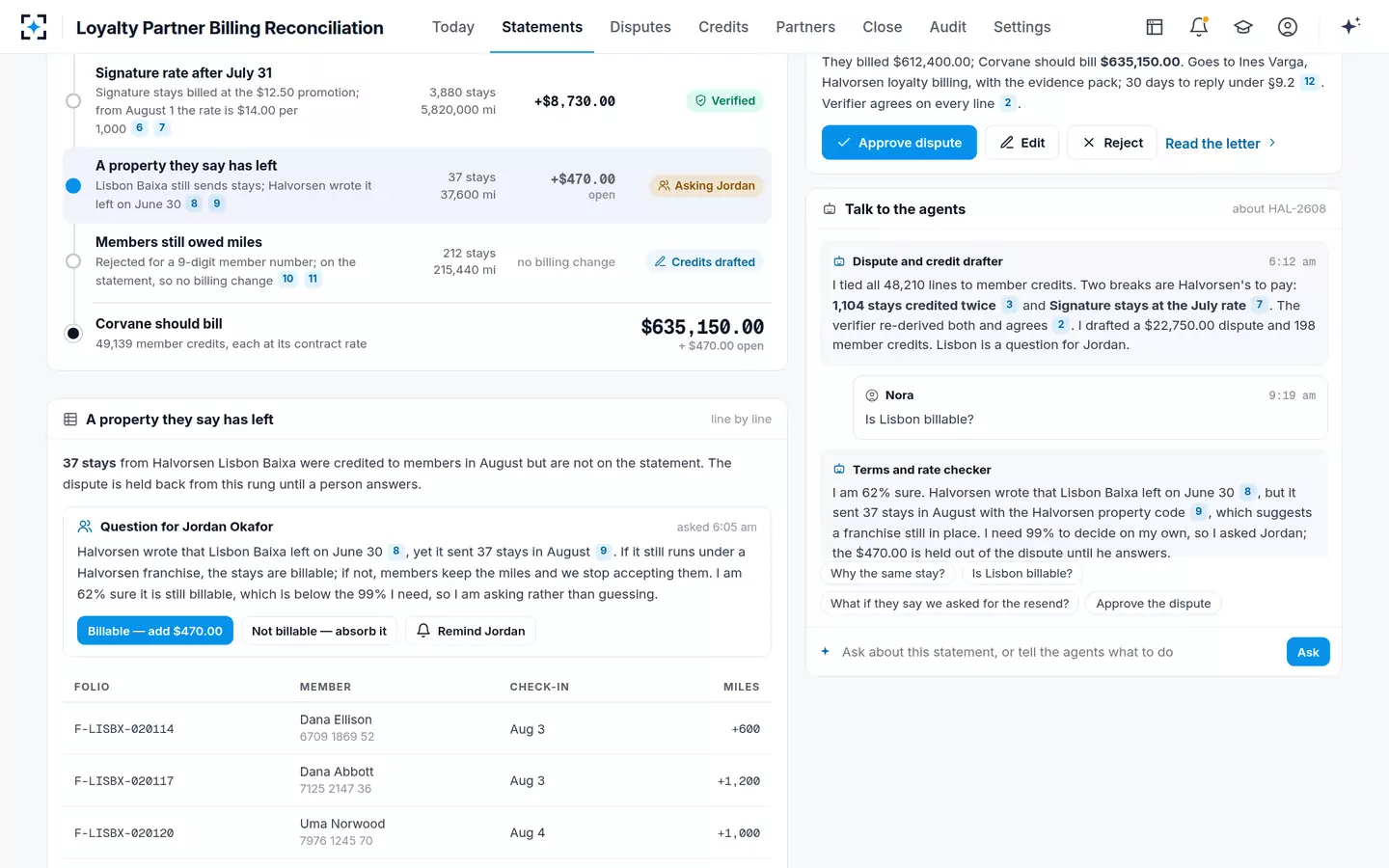Click the table icon beside 'A property they say has left'

coord(70,420)
